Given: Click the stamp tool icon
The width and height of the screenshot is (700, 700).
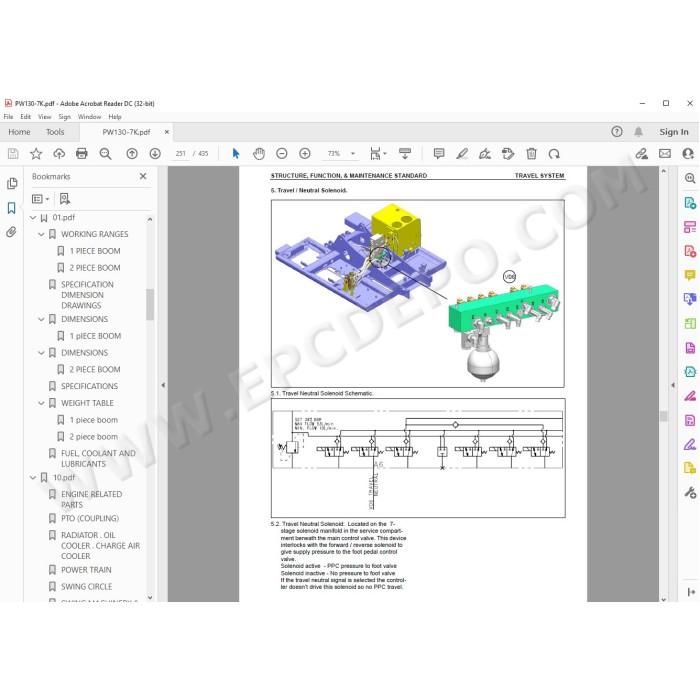Looking at the screenshot, I should (x=508, y=154).
